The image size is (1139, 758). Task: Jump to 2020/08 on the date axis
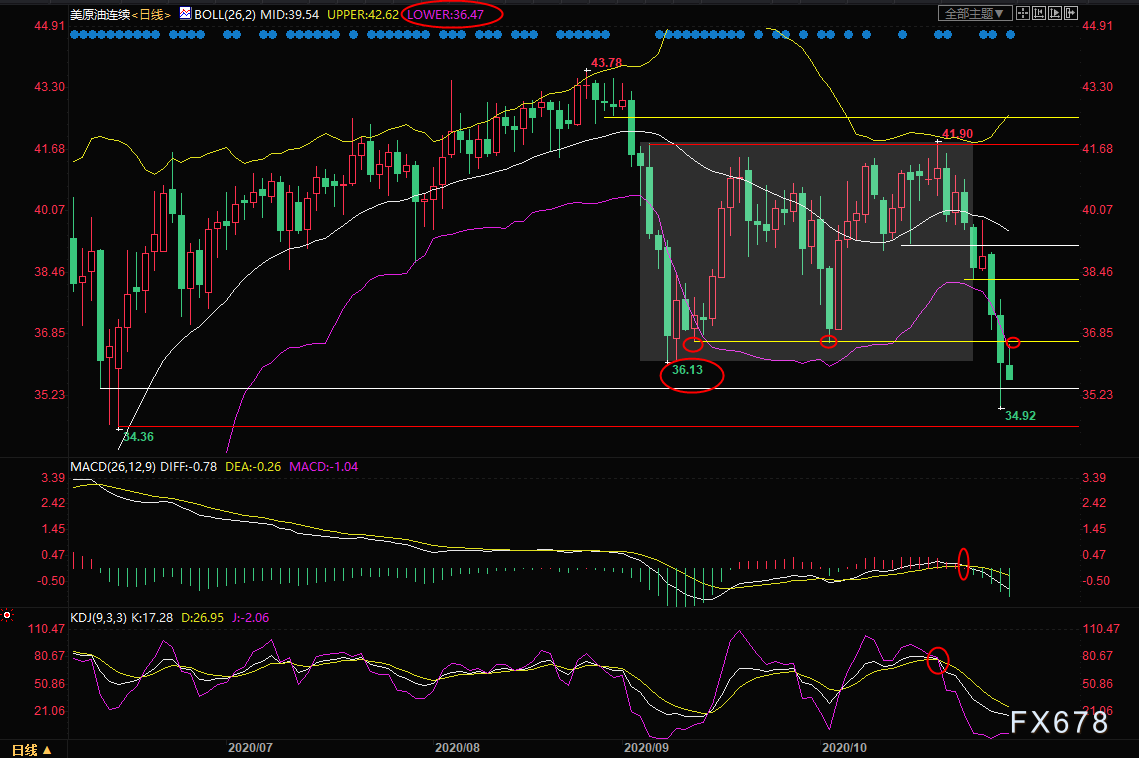click(x=457, y=747)
